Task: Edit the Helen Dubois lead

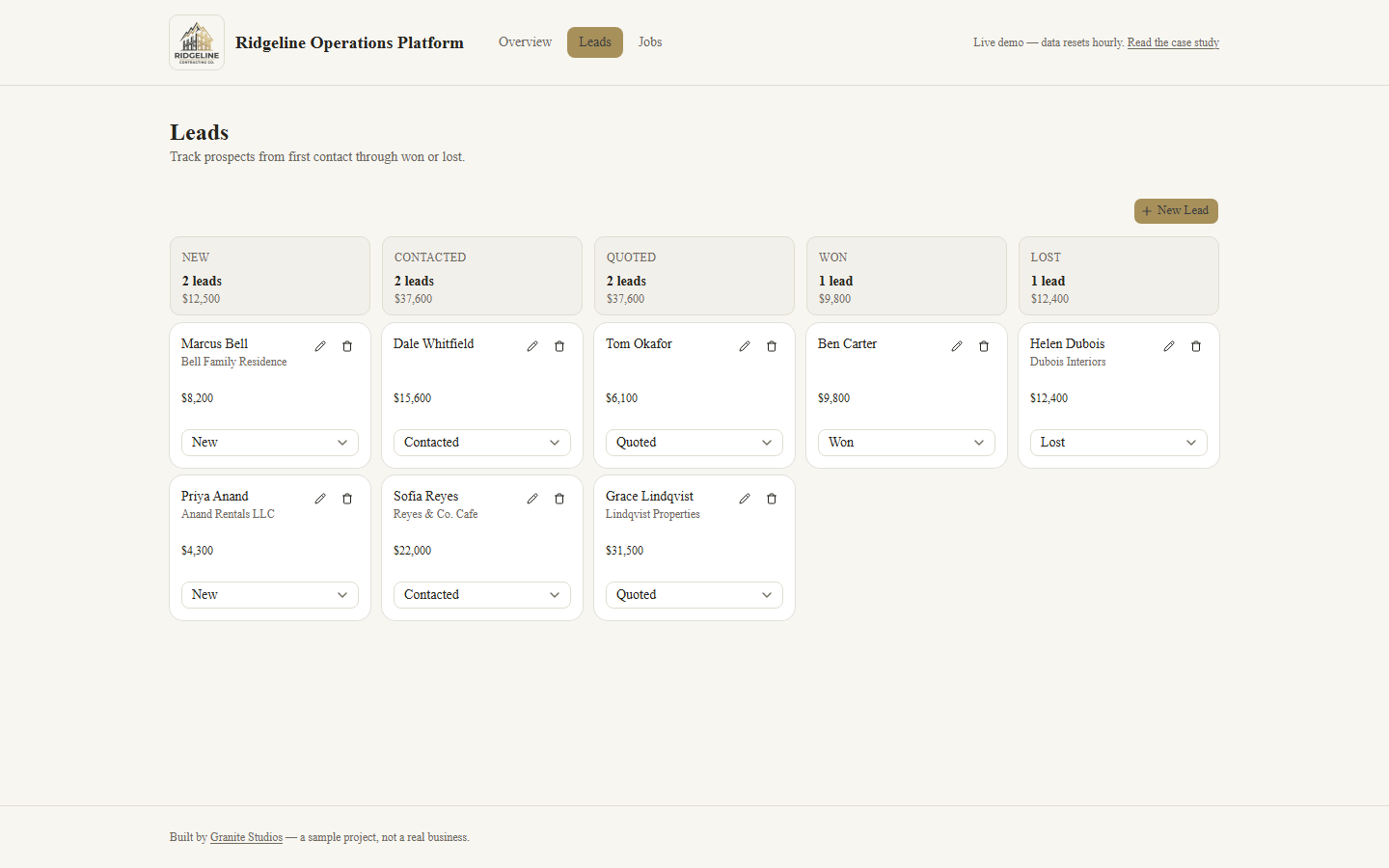Action: (x=1169, y=346)
